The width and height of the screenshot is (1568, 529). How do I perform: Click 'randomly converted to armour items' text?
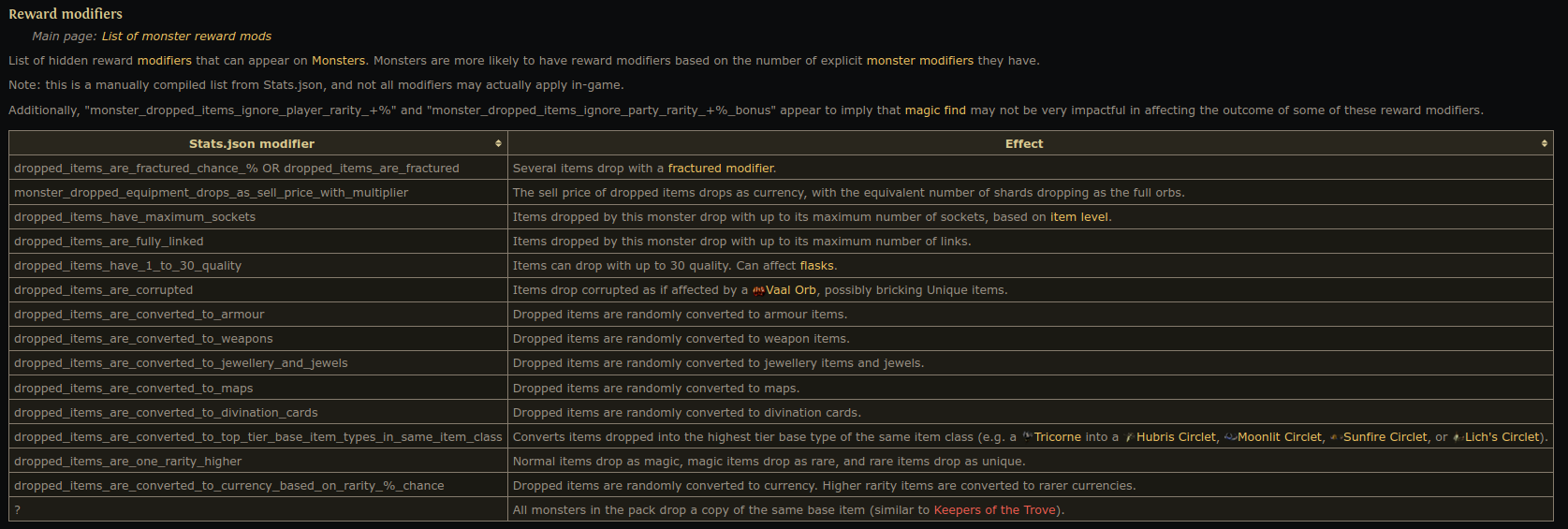tap(680, 315)
